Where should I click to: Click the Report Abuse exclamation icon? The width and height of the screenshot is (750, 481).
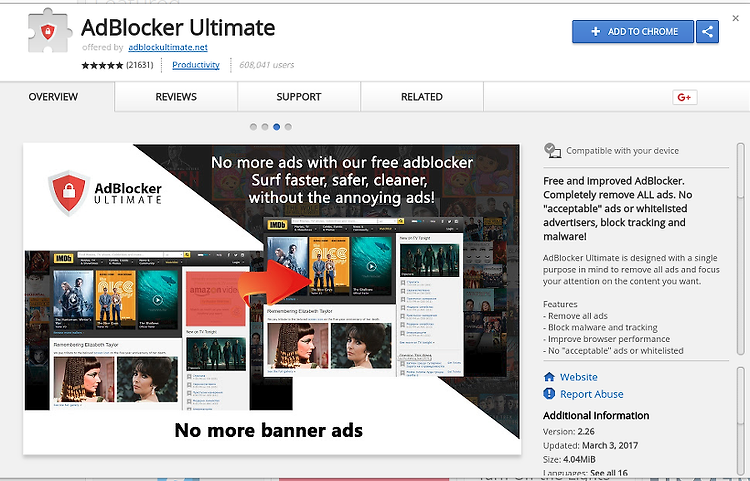tap(549, 394)
